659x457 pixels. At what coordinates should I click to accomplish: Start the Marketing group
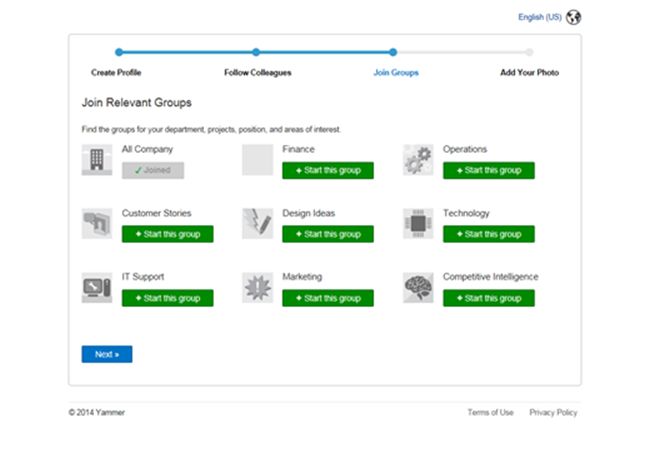pos(328,298)
